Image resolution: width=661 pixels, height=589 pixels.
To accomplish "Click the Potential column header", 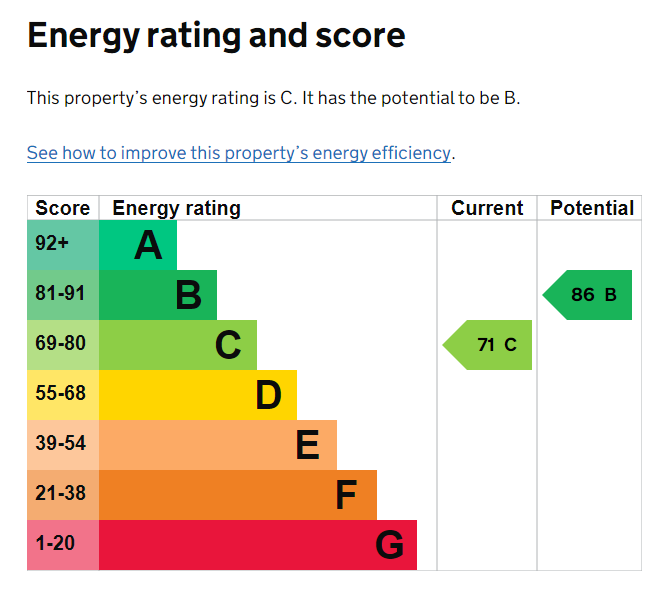I will click(x=591, y=208).
